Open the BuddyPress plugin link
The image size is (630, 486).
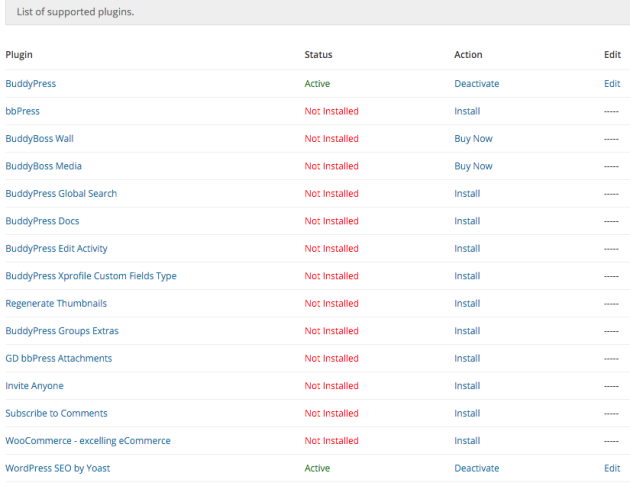coord(31,84)
